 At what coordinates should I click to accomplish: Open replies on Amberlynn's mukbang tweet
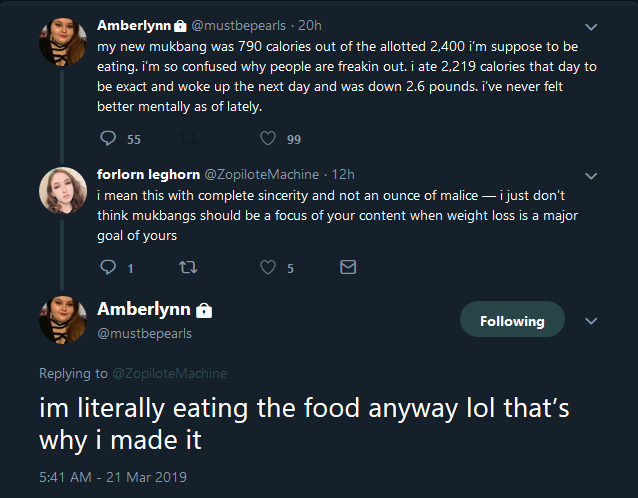[x=108, y=138]
